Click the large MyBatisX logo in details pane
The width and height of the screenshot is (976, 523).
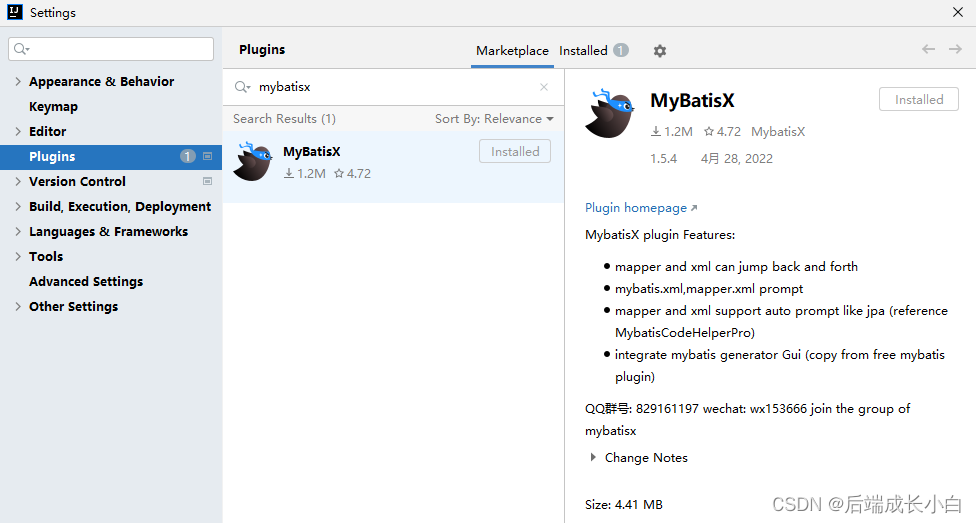[x=610, y=113]
